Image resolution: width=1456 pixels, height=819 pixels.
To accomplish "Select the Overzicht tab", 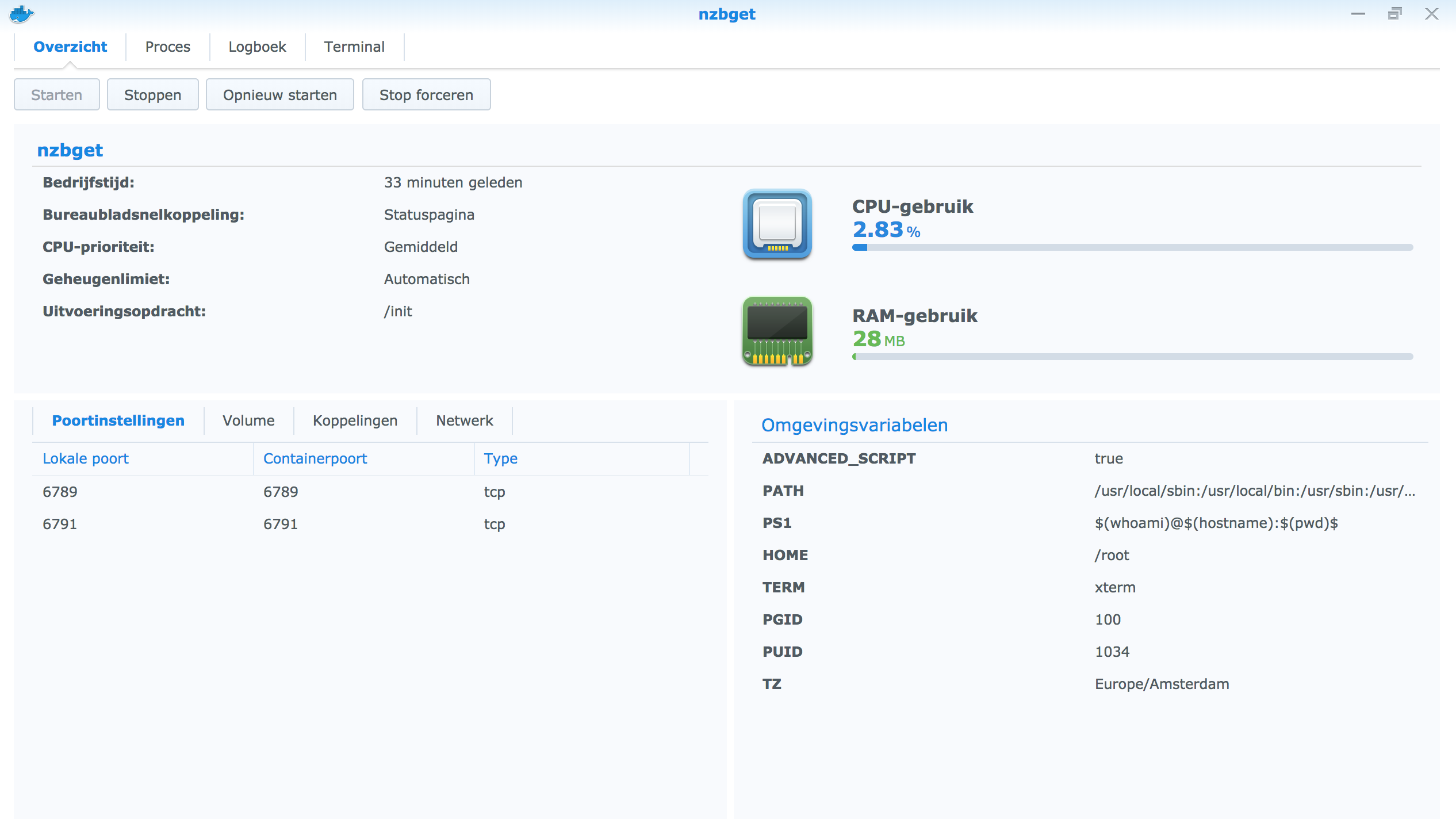I will point(70,47).
